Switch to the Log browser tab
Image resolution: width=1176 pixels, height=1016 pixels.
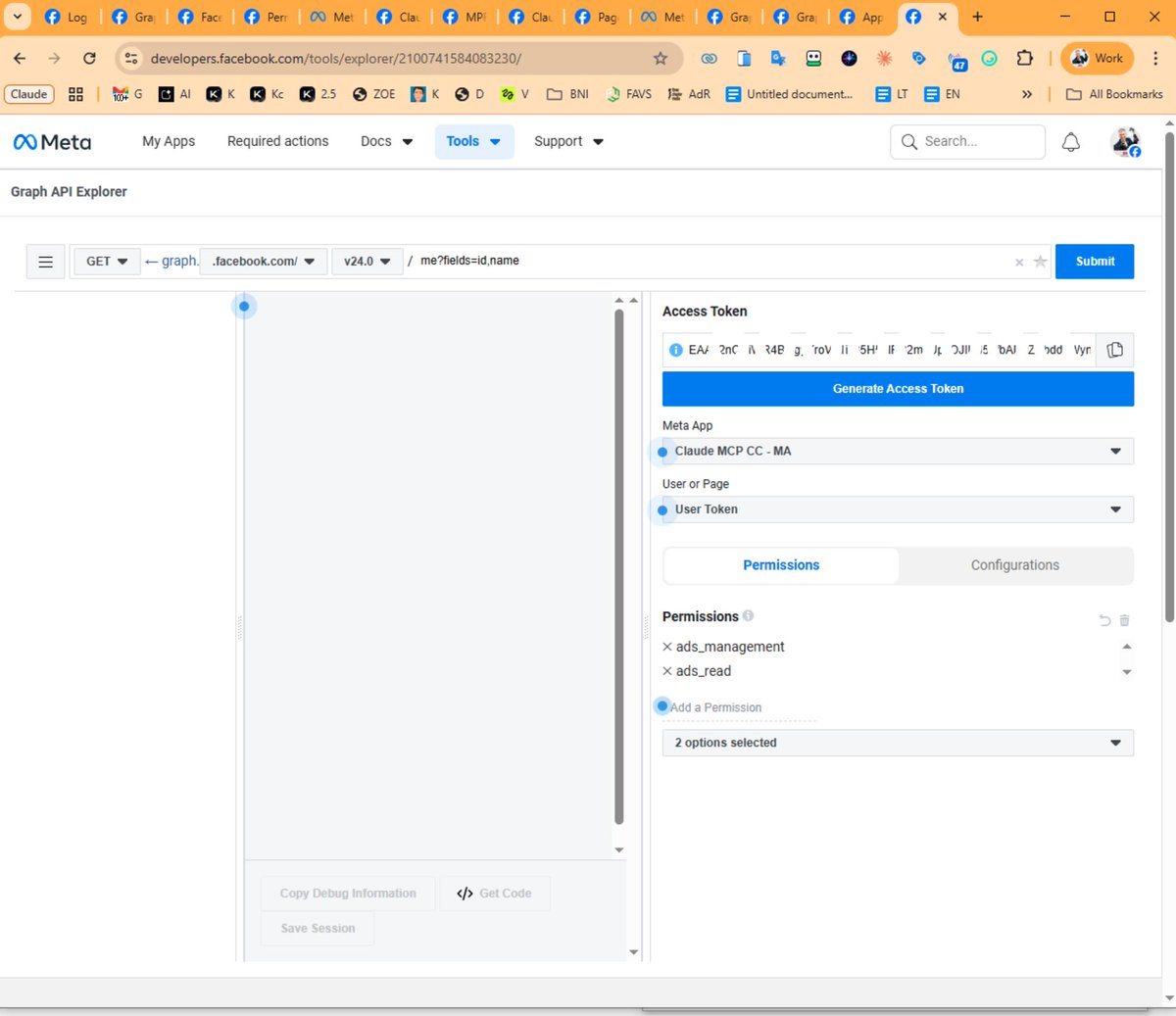click(x=67, y=17)
